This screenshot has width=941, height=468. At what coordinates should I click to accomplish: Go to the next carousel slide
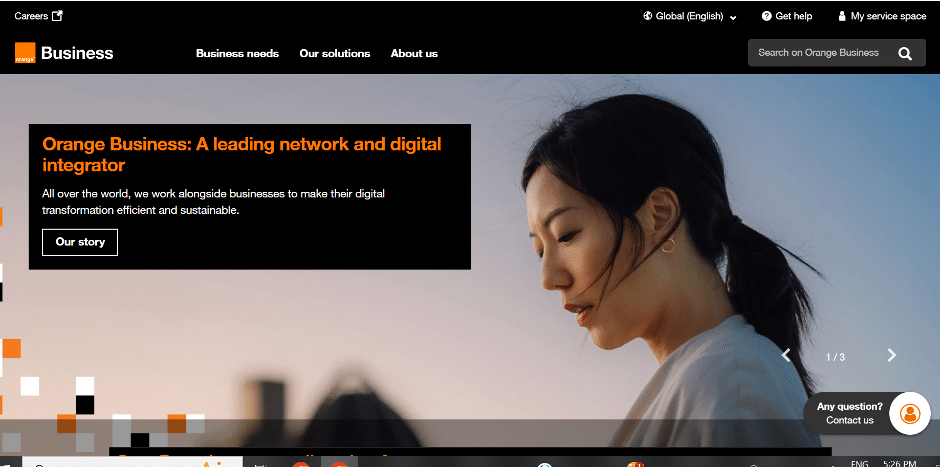[892, 355]
